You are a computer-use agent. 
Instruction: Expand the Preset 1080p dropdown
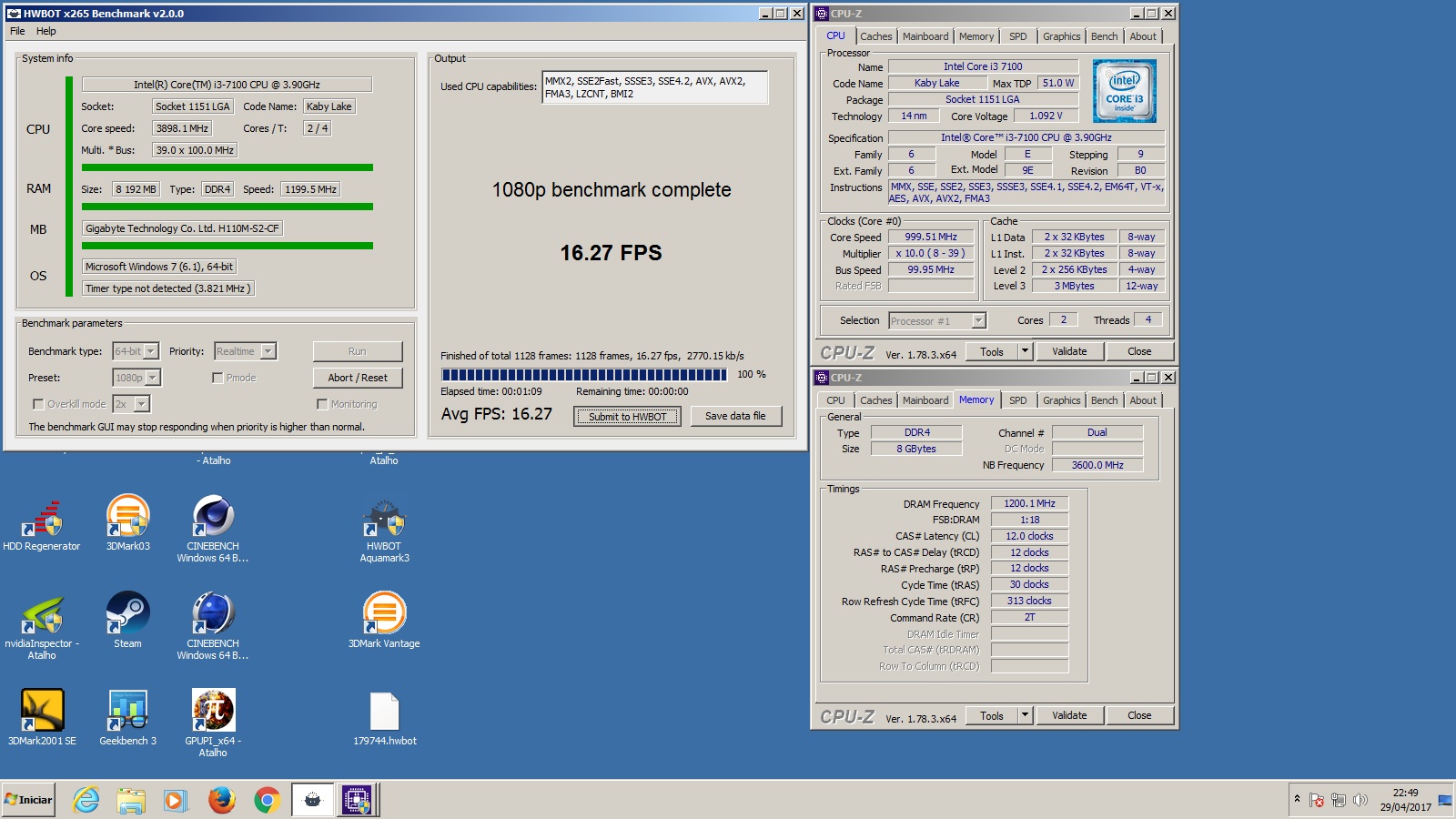tap(153, 378)
